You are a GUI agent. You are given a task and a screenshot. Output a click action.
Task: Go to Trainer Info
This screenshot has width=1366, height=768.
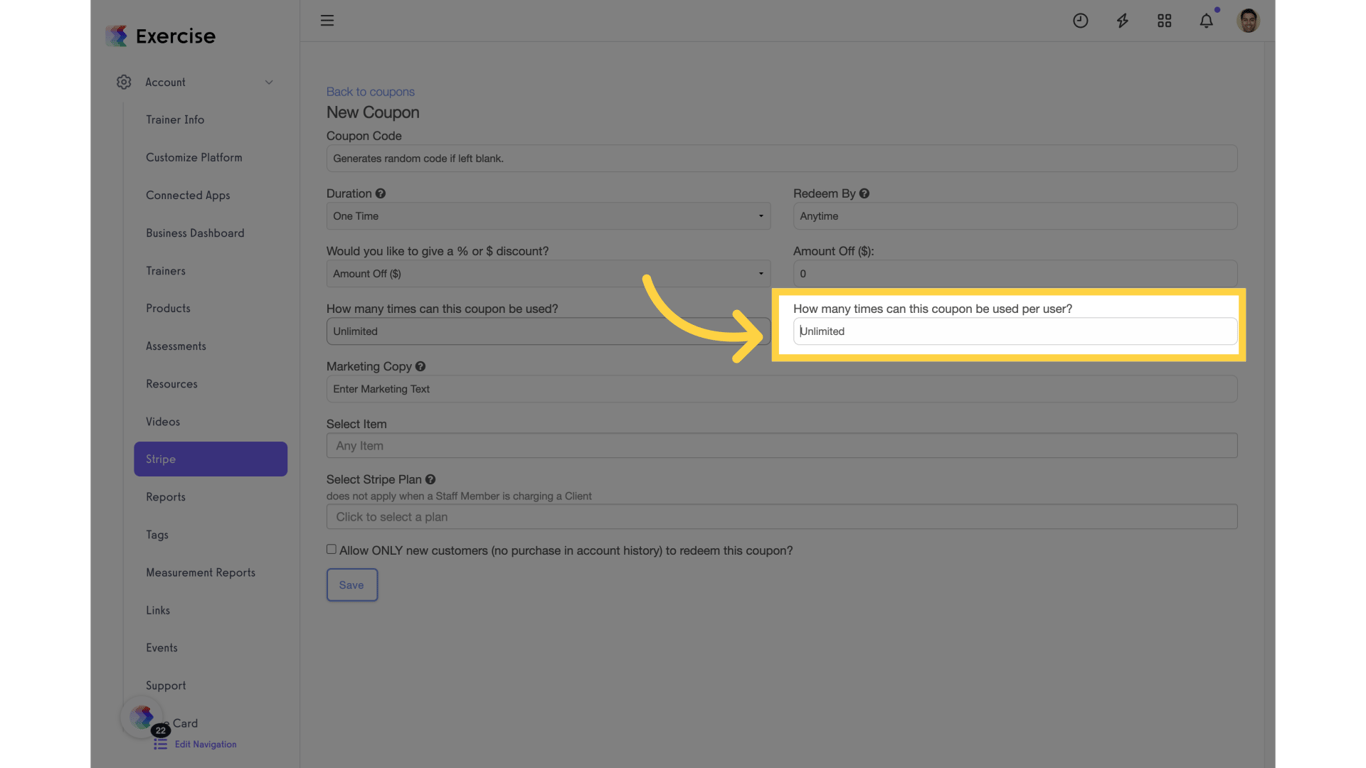pos(175,120)
